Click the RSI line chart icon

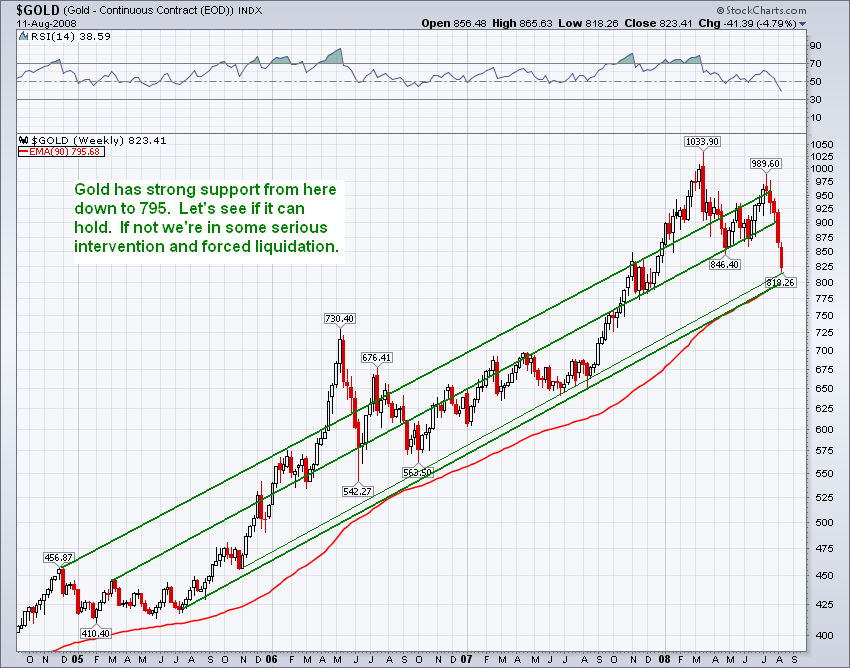pyautogui.click(x=23, y=36)
